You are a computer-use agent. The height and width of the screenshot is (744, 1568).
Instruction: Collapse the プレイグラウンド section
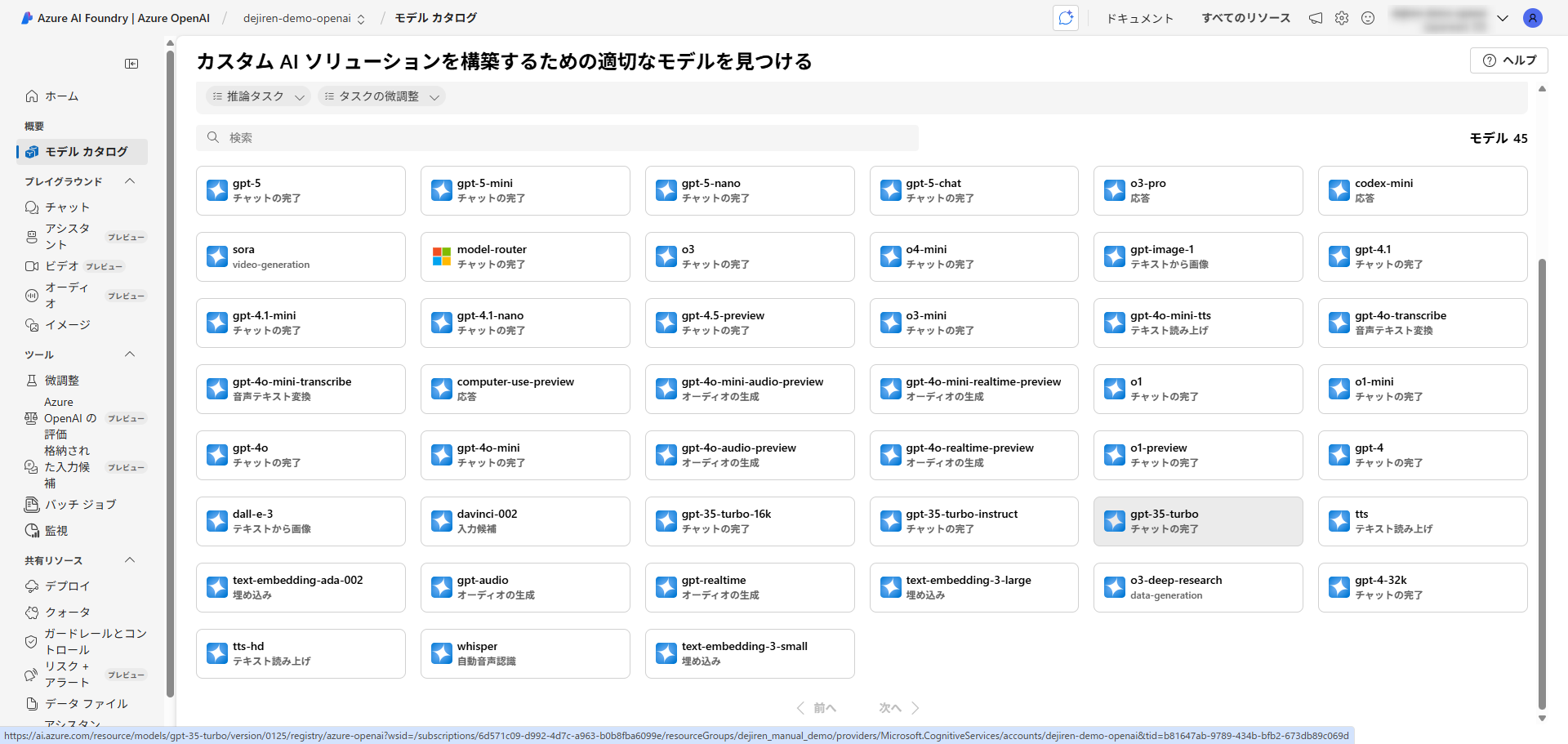pos(130,181)
